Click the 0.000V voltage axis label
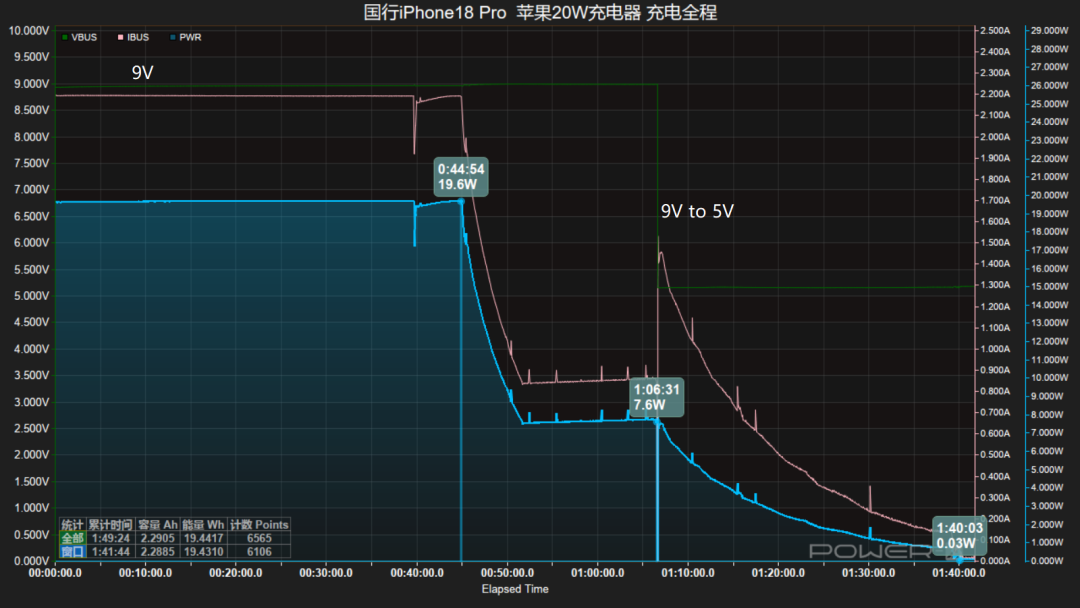The height and width of the screenshot is (608, 1080). point(32,561)
